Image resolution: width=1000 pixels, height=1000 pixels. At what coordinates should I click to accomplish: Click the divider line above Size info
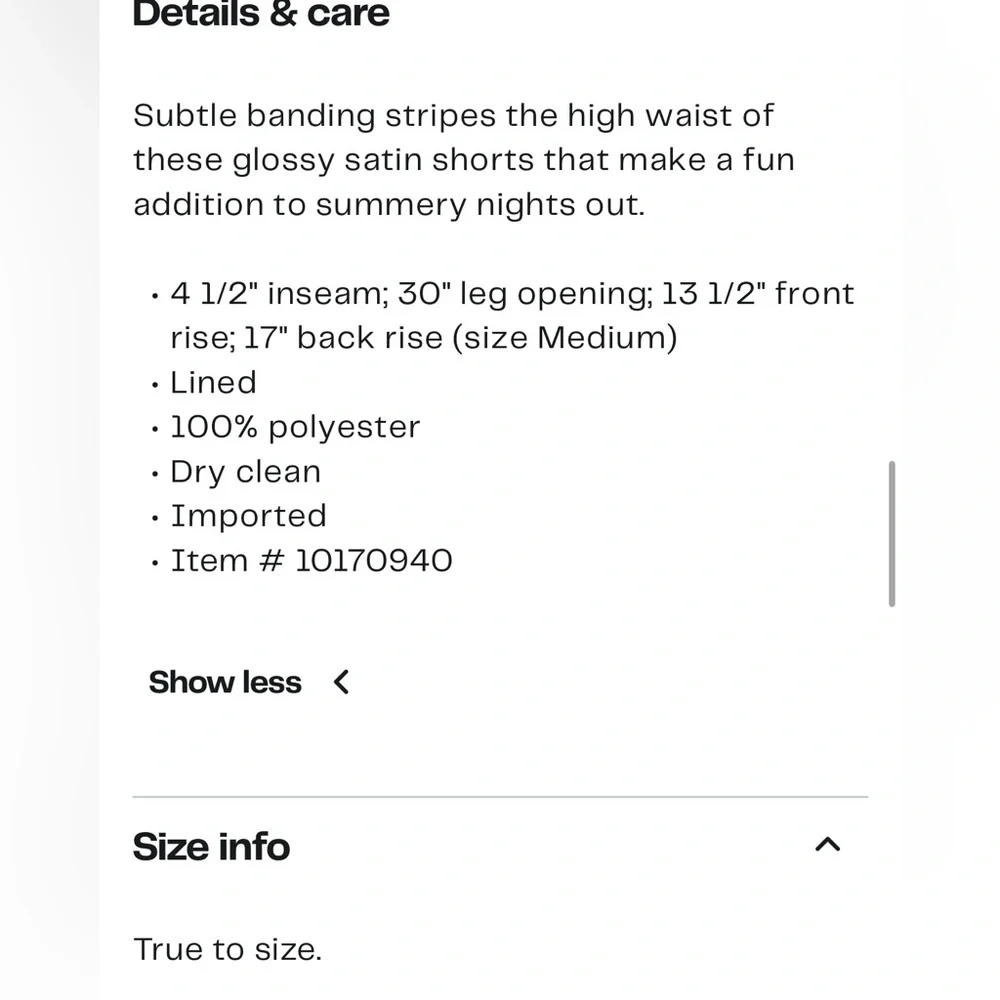pyautogui.click(x=500, y=797)
